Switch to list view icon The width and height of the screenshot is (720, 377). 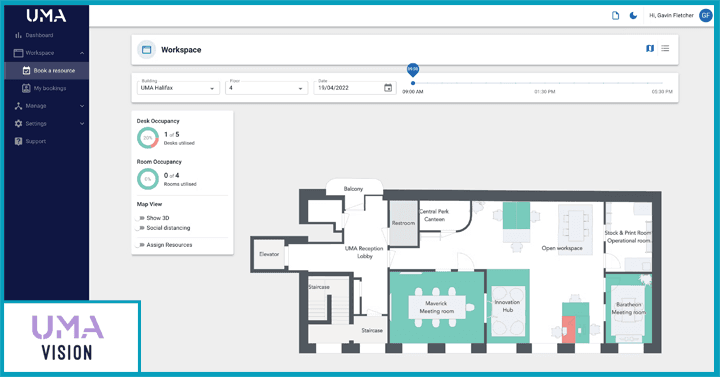(x=665, y=48)
